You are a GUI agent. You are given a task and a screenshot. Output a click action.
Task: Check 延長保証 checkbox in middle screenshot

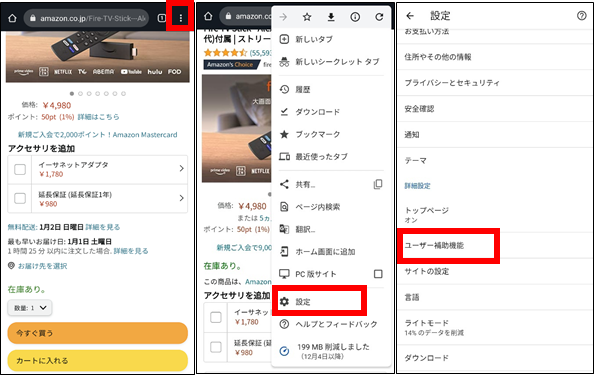(216, 347)
